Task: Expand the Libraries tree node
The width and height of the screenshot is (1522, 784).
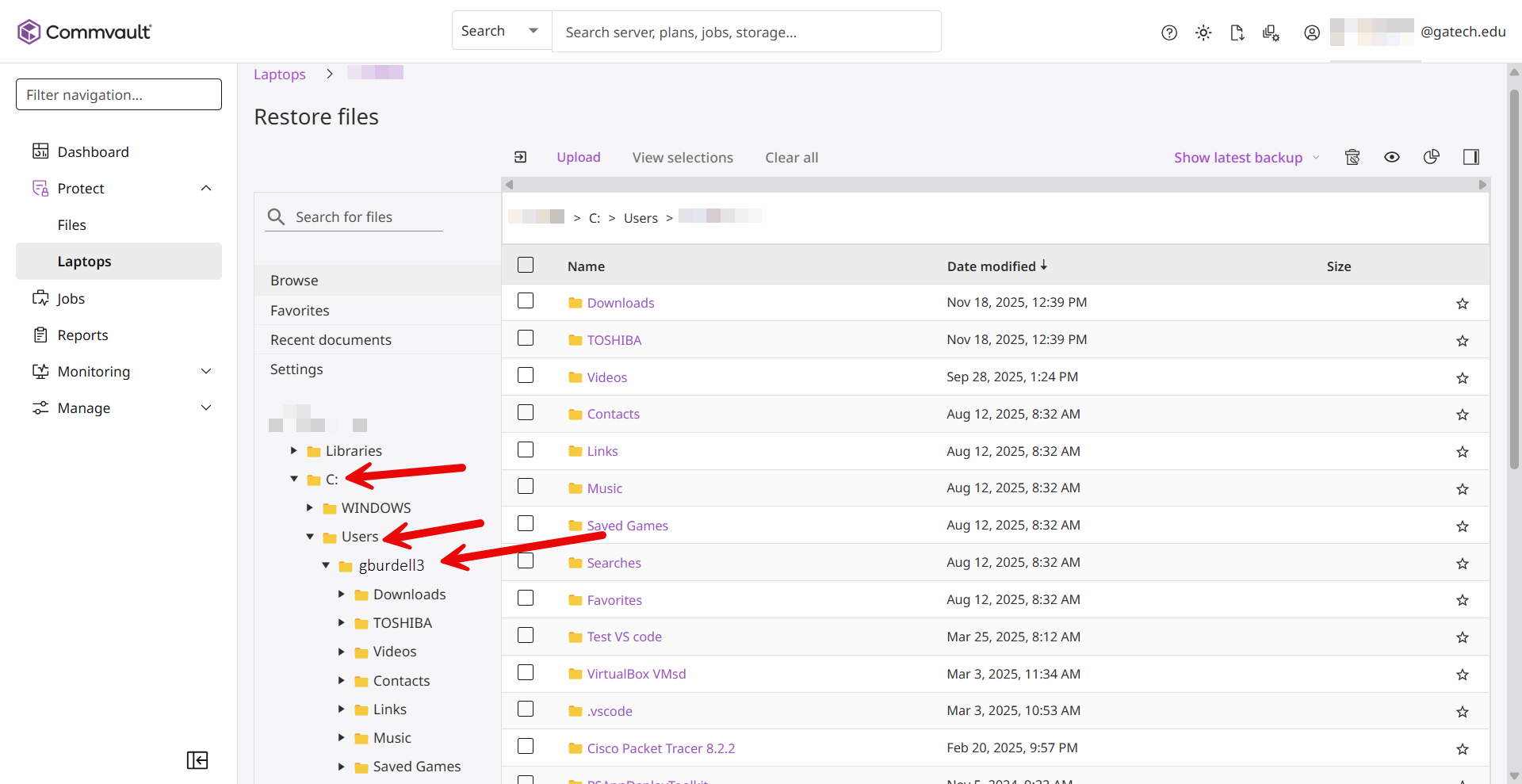Action: click(x=294, y=451)
